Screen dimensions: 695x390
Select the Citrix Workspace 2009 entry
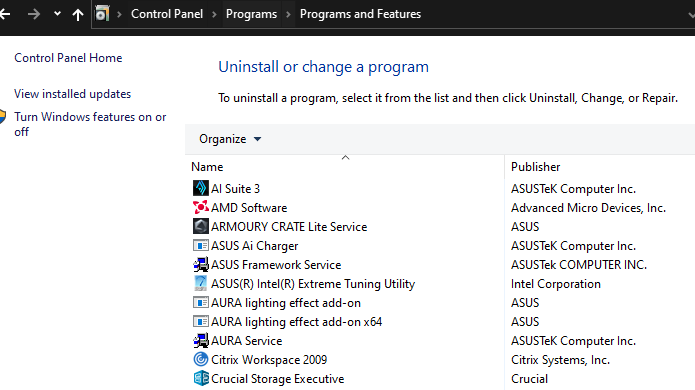269,360
